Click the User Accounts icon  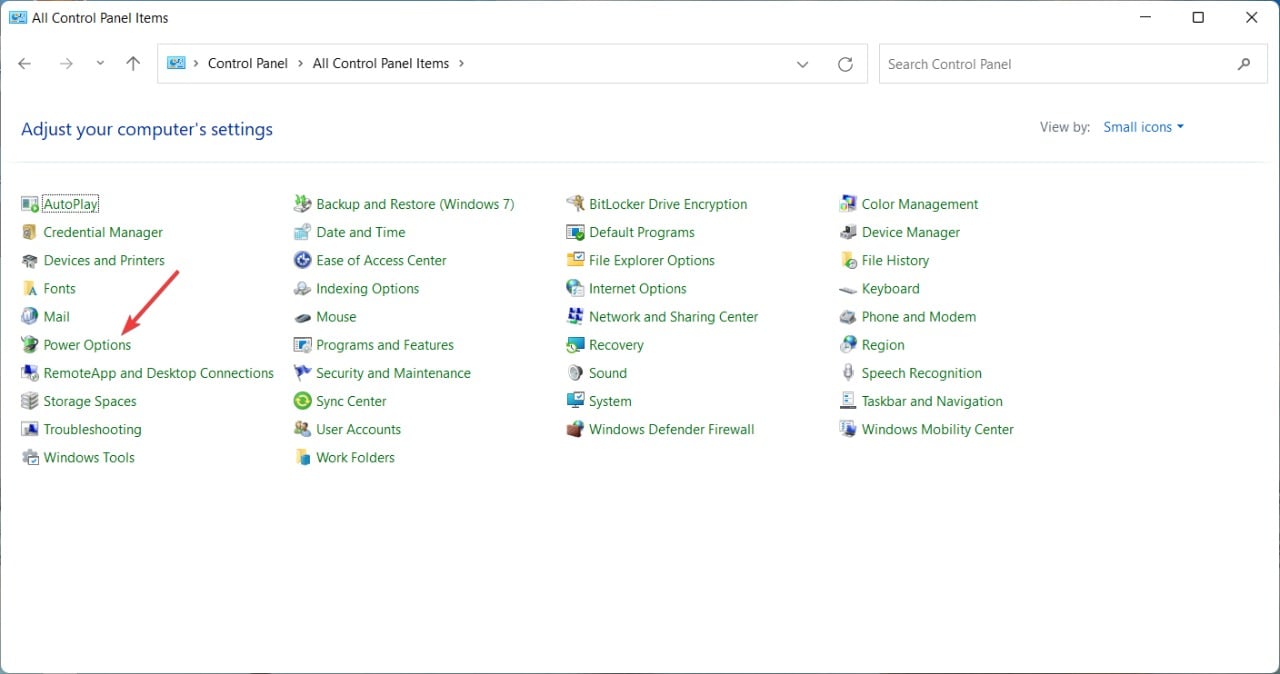coord(302,429)
